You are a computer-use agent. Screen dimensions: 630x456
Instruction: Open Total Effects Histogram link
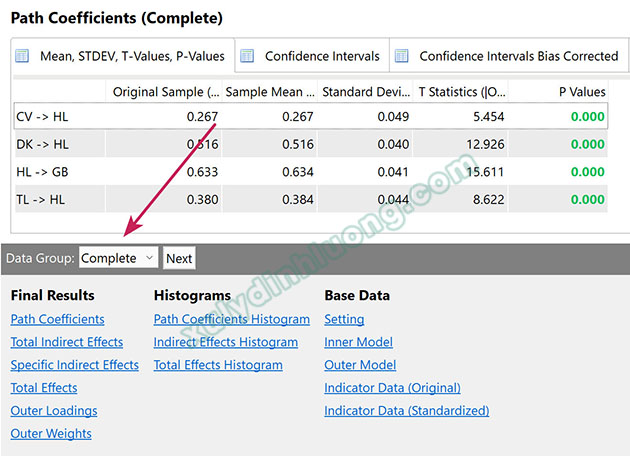click(x=218, y=365)
